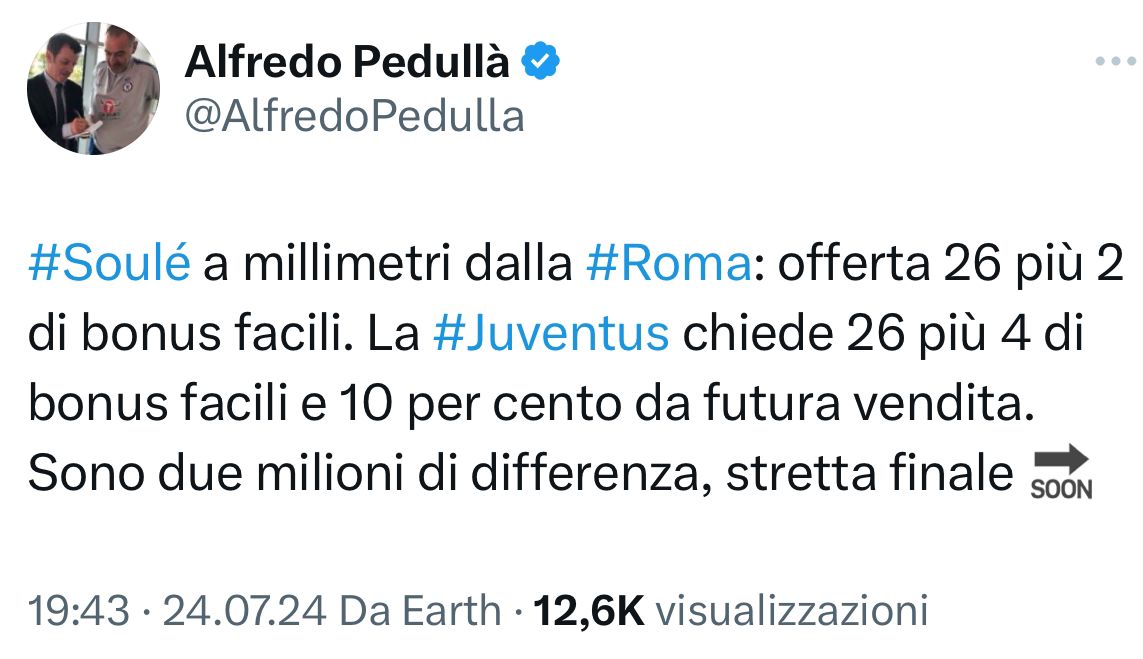Screen dimensions: 1143x659
Task: Click the display name Alfredo Pedullà
Action: (347, 65)
